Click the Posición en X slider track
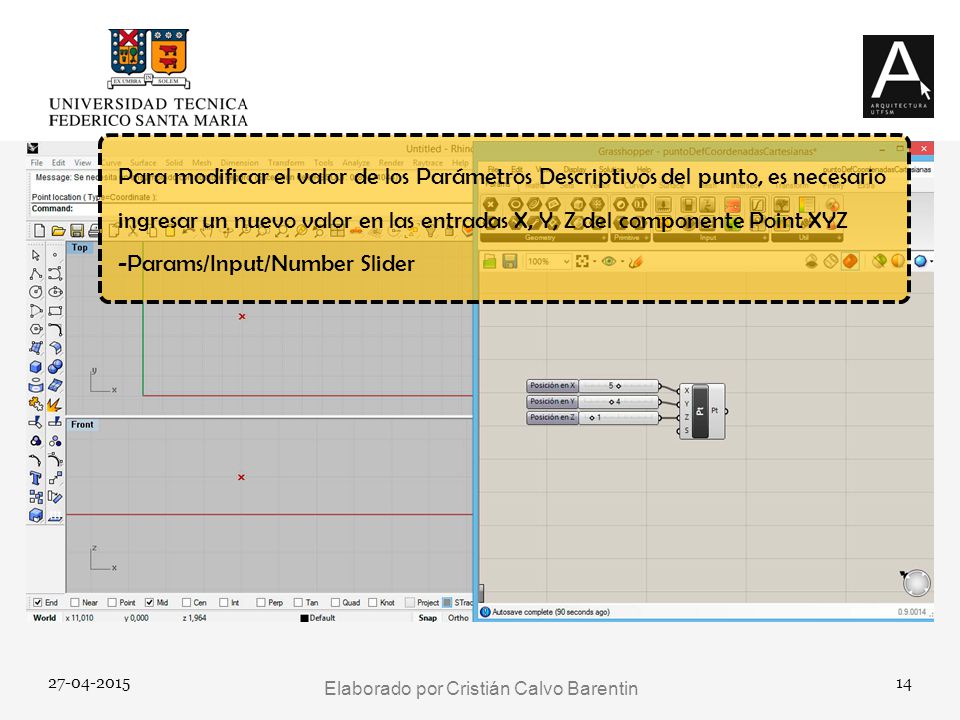 (618, 386)
